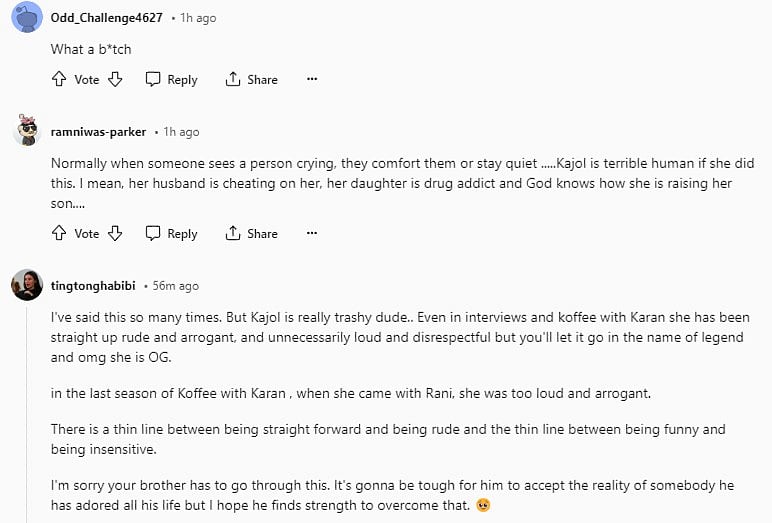Downvote Odd_Challenge4627's comment
The width and height of the screenshot is (772, 523).
(x=115, y=79)
